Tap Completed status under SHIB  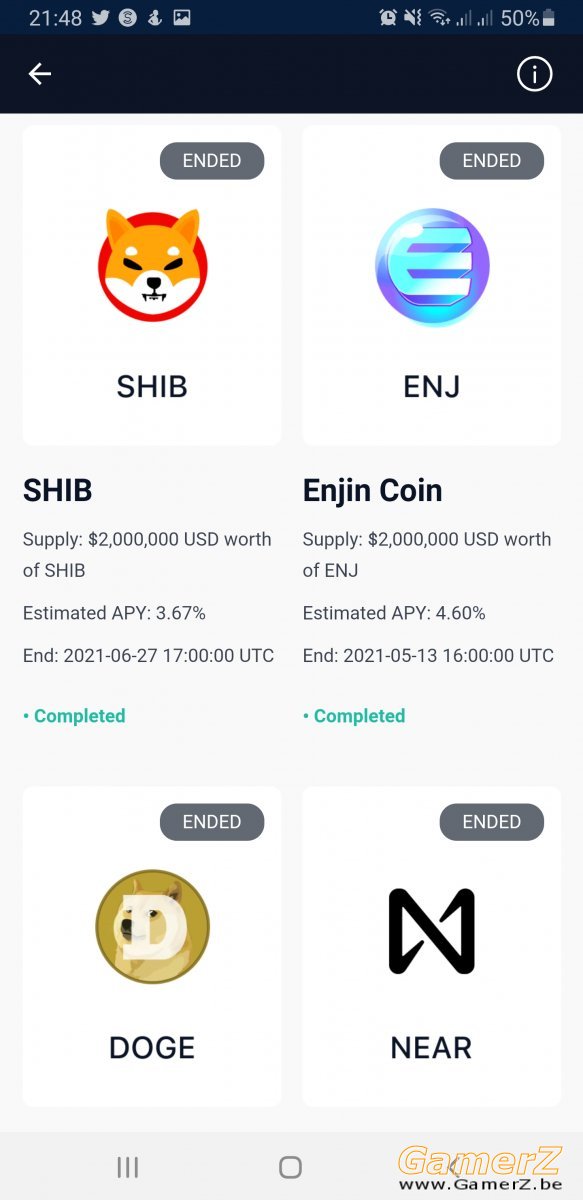click(x=74, y=716)
